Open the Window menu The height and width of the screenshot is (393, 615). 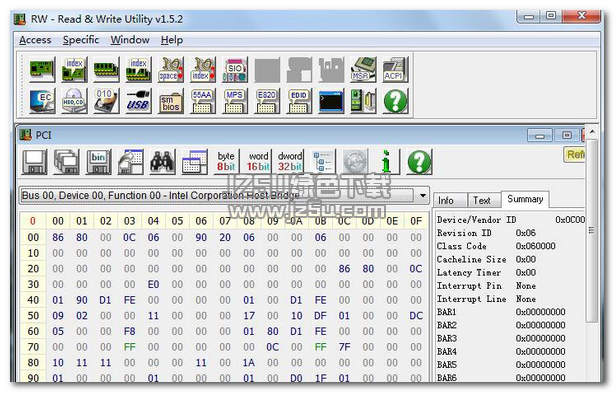click(130, 40)
